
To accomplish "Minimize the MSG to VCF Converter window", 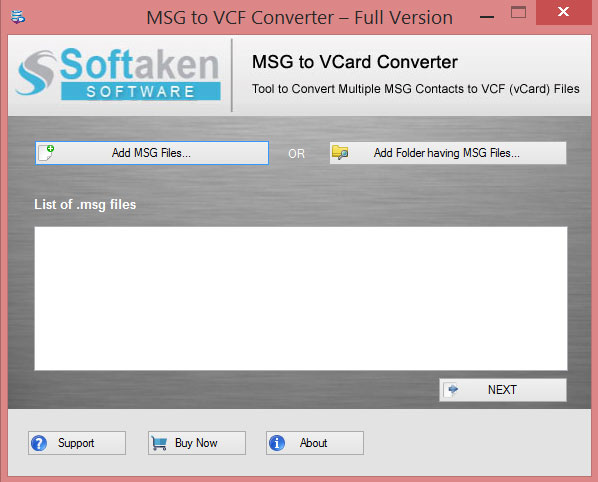I will click(487, 17).
